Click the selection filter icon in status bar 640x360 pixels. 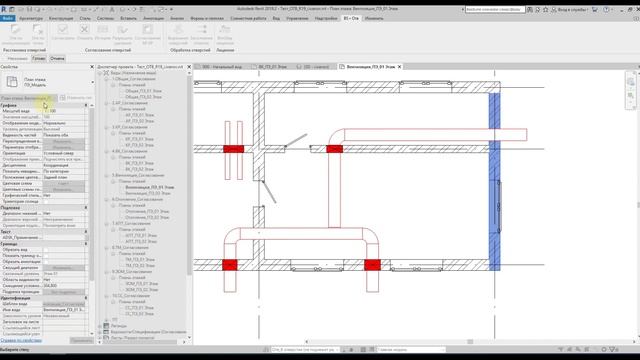coord(612,349)
